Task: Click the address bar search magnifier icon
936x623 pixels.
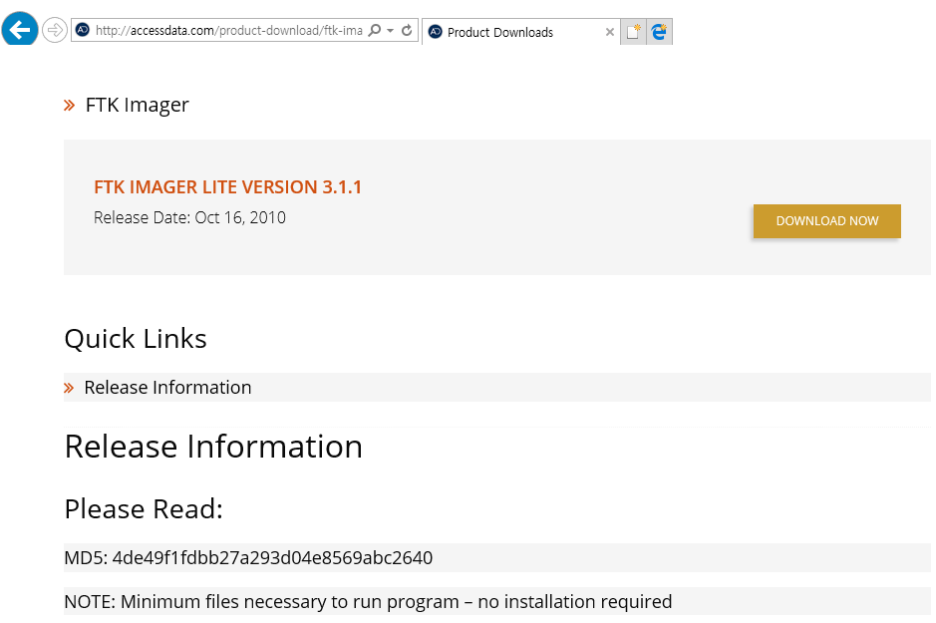Action: pos(374,30)
